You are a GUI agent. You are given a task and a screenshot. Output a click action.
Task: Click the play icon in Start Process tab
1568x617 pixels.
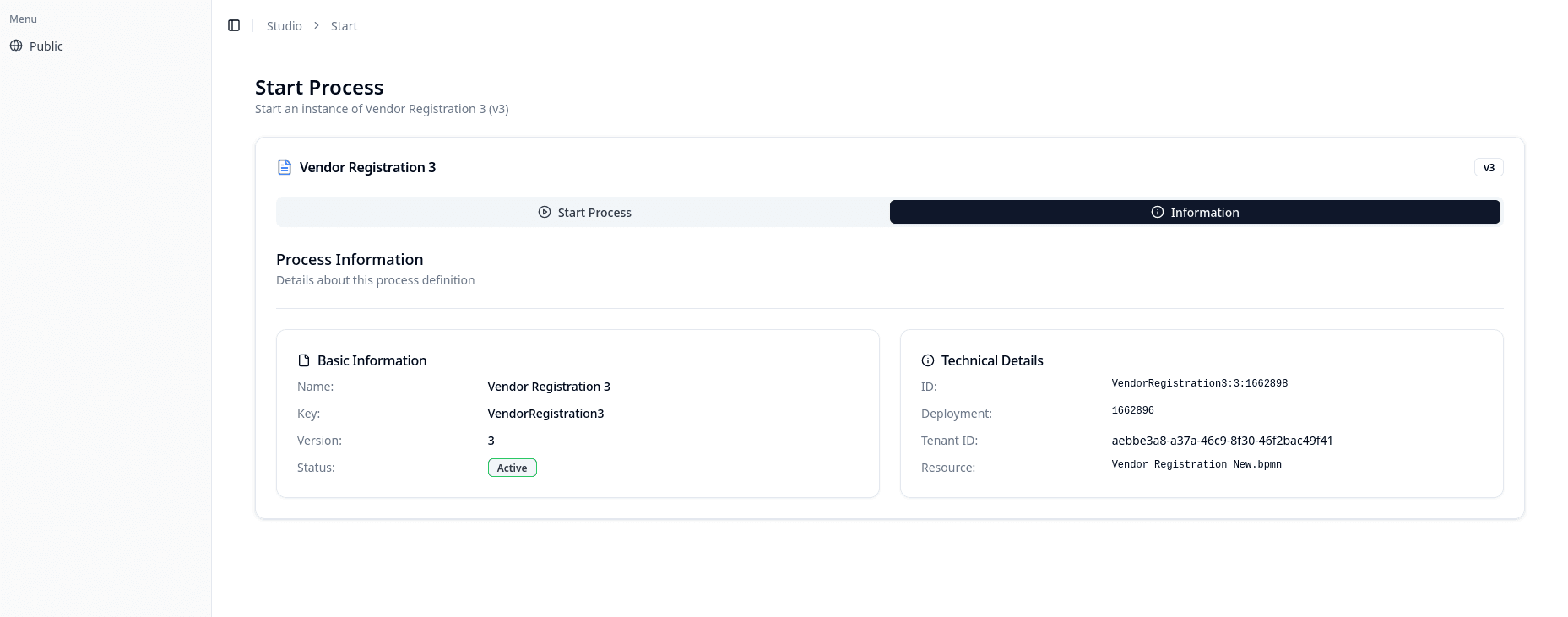click(x=545, y=212)
